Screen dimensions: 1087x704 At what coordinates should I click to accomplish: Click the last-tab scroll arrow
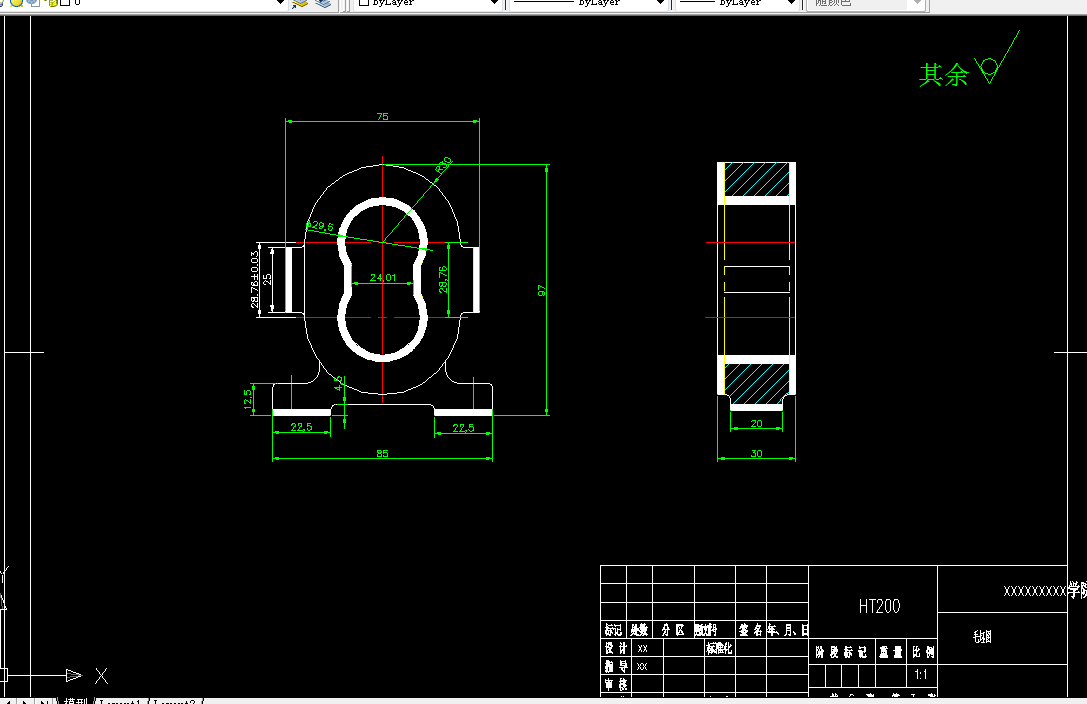tap(43, 701)
